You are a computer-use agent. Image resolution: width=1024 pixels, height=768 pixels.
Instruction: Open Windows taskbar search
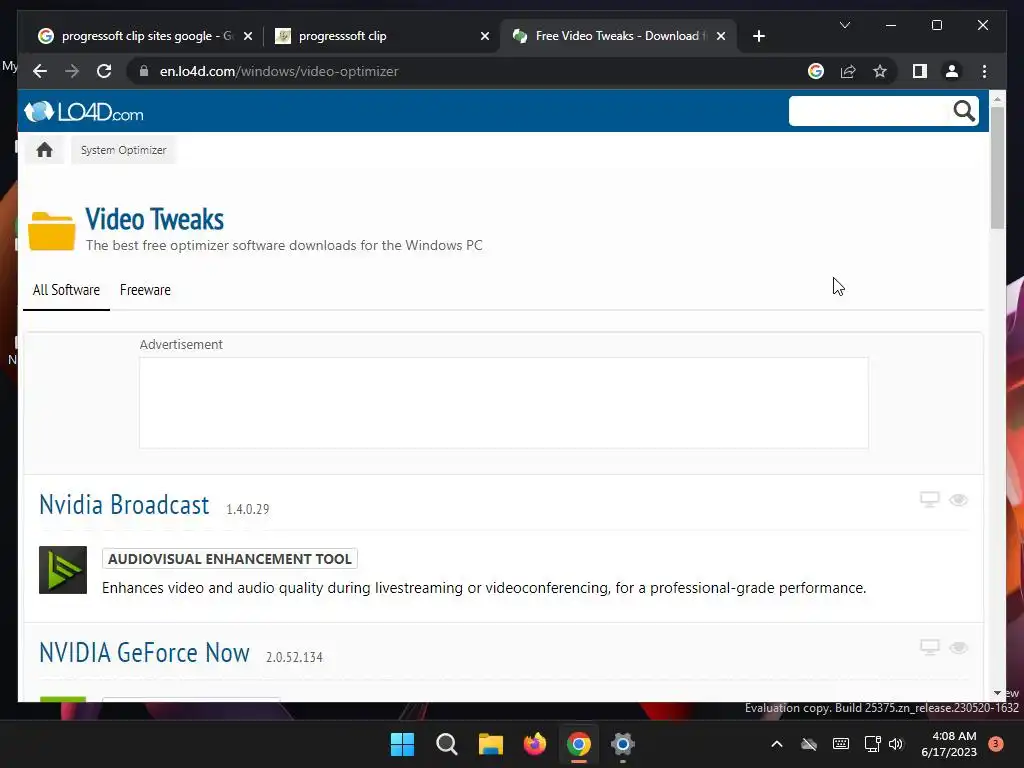447,744
